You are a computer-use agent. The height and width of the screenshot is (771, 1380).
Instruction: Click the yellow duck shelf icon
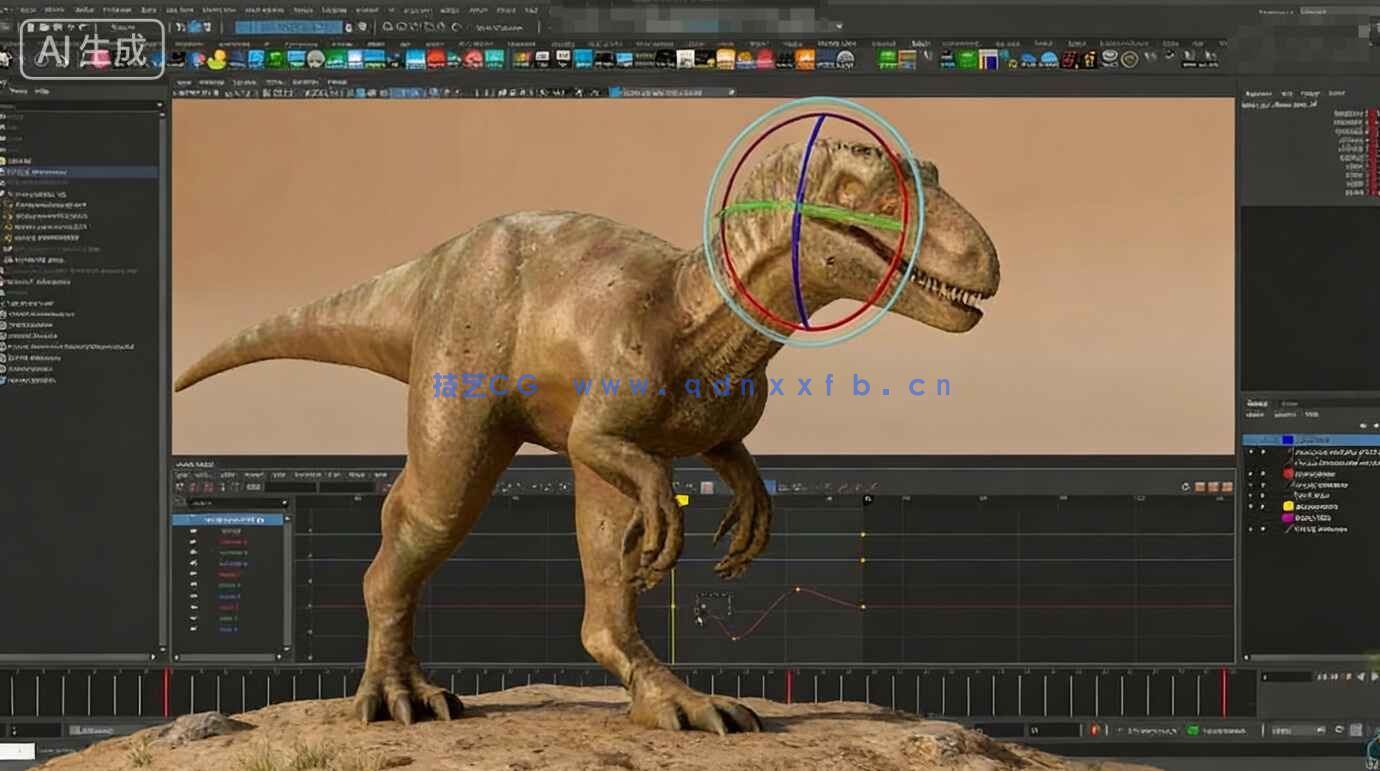(x=216, y=59)
